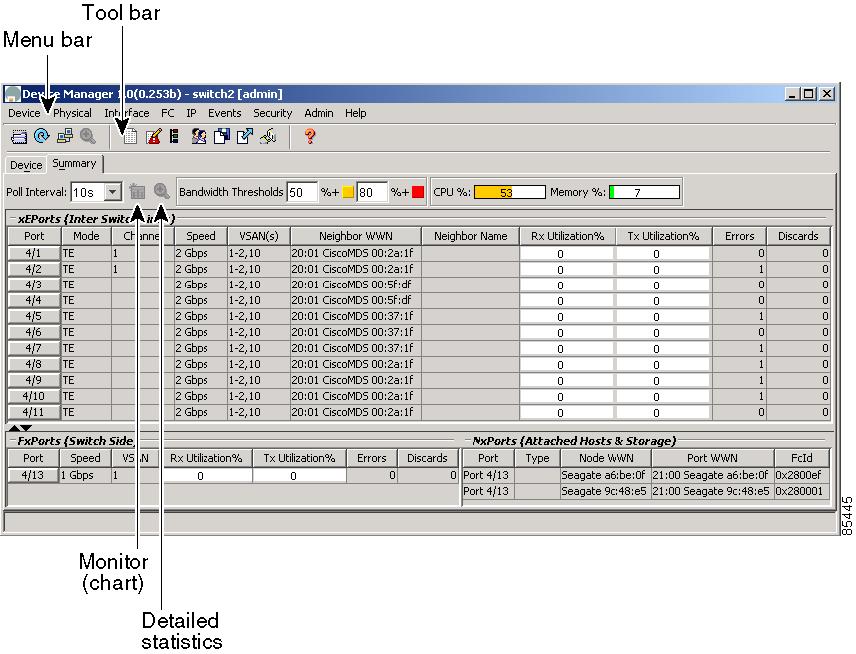Screen dimensions: 856x654
Task: Refresh the display using circular arrow icon
Action: tap(42, 136)
